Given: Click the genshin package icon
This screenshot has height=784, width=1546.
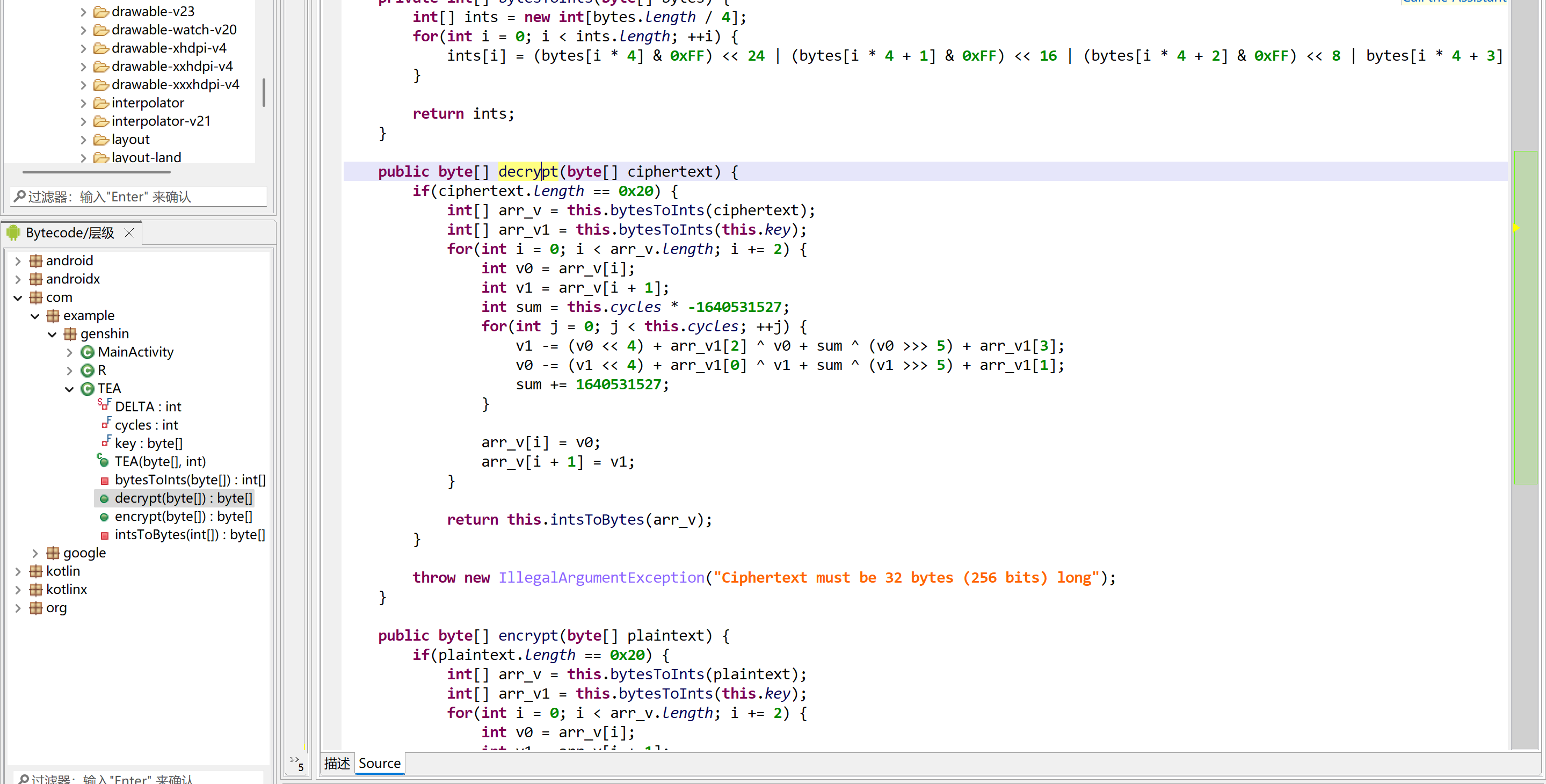Looking at the screenshot, I should [x=70, y=335].
